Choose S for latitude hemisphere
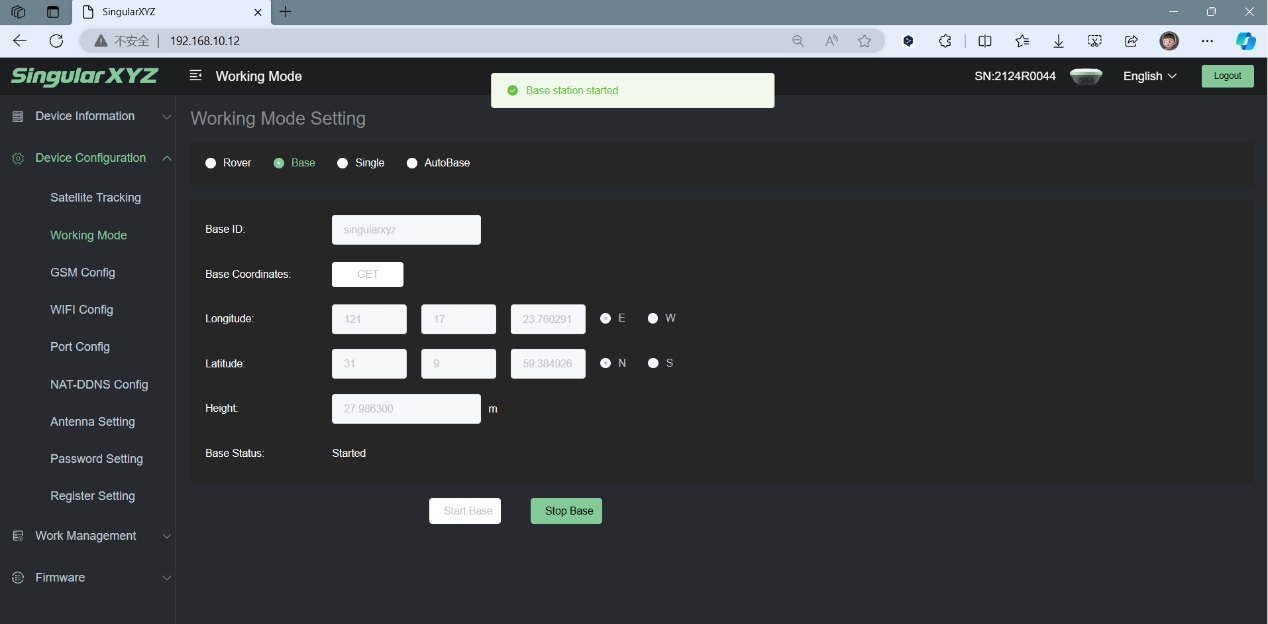The width and height of the screenshot is (1268, 624). [x=653, y=363]
